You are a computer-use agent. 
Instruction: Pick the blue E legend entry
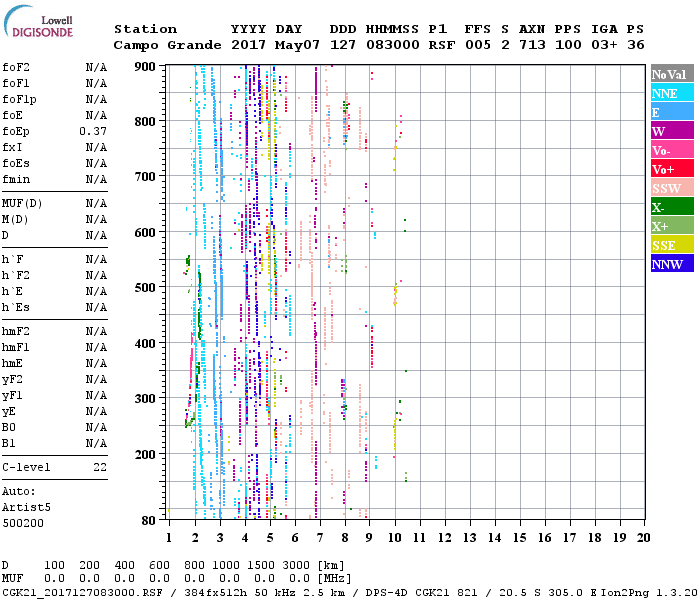coord(670,112)
